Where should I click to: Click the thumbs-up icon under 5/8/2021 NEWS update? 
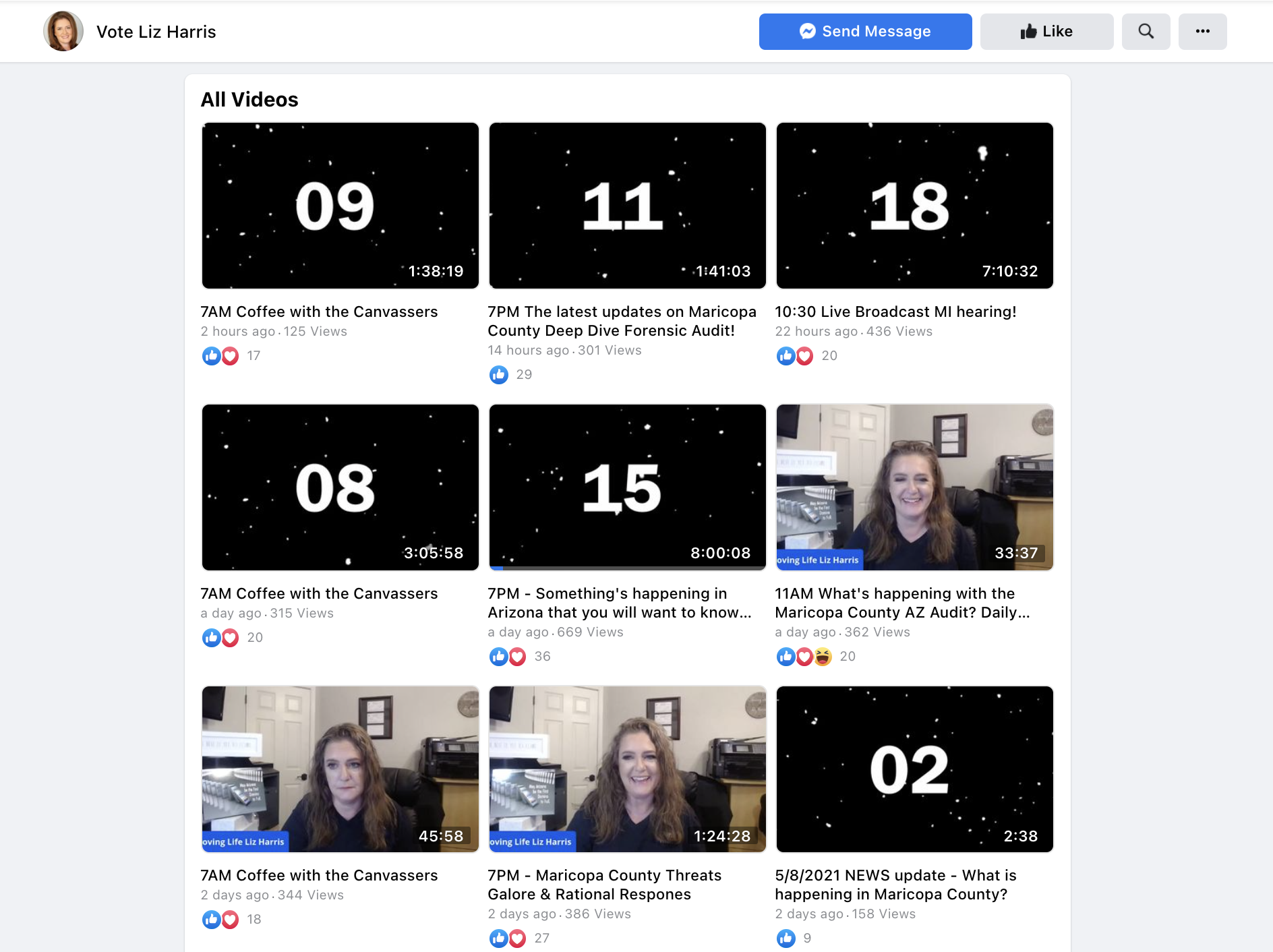(786, 939)
